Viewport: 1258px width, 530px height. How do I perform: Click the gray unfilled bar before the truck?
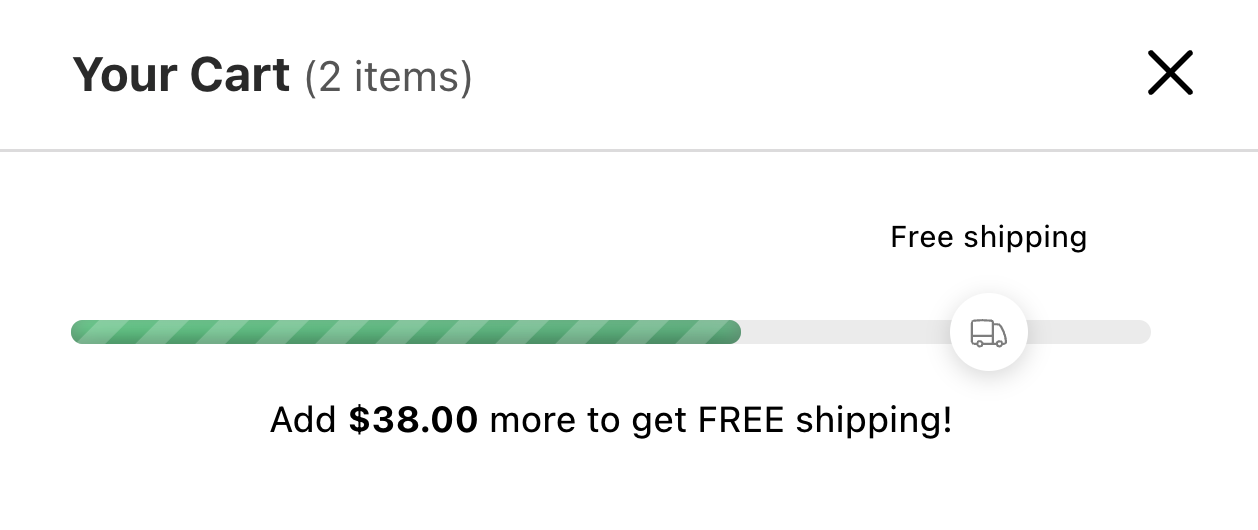pos(845,332)
